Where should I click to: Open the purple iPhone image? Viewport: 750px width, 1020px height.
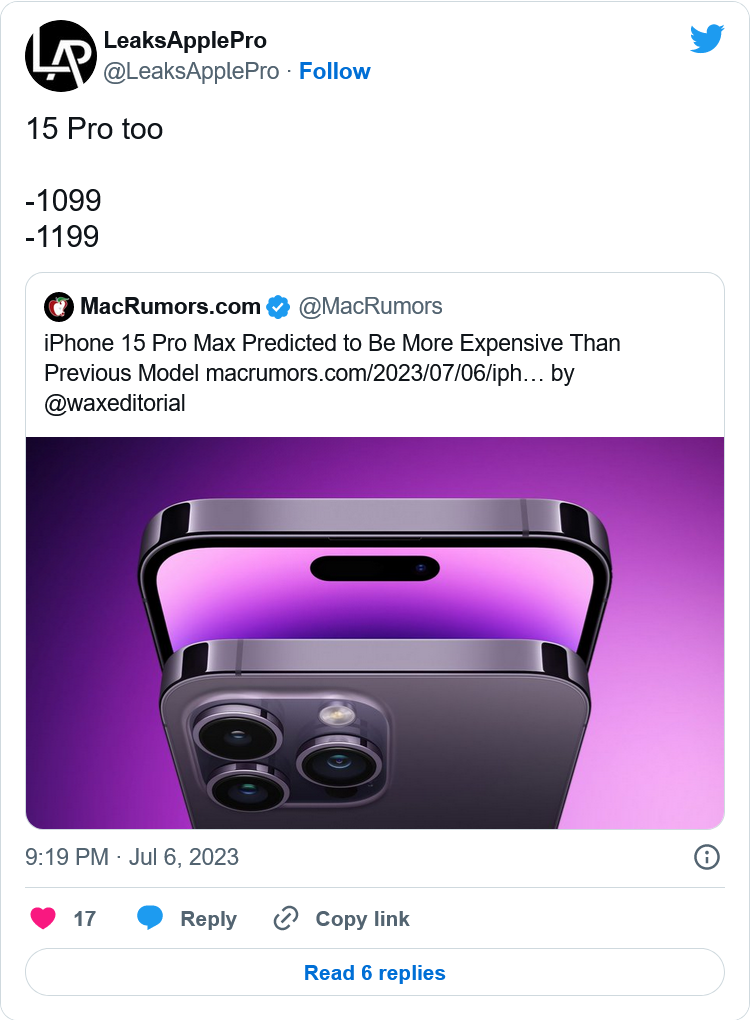[x=375, y=633]
